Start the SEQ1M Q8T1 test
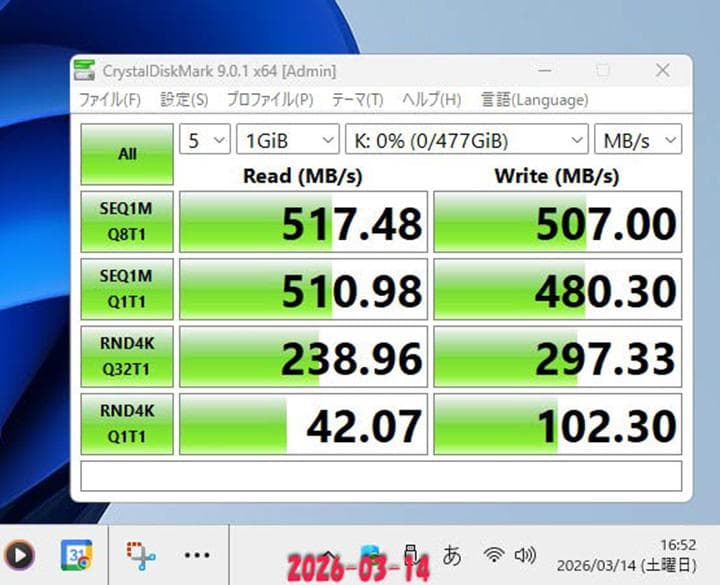The width and height of the screenshot is (720, 585). point(127,222)
